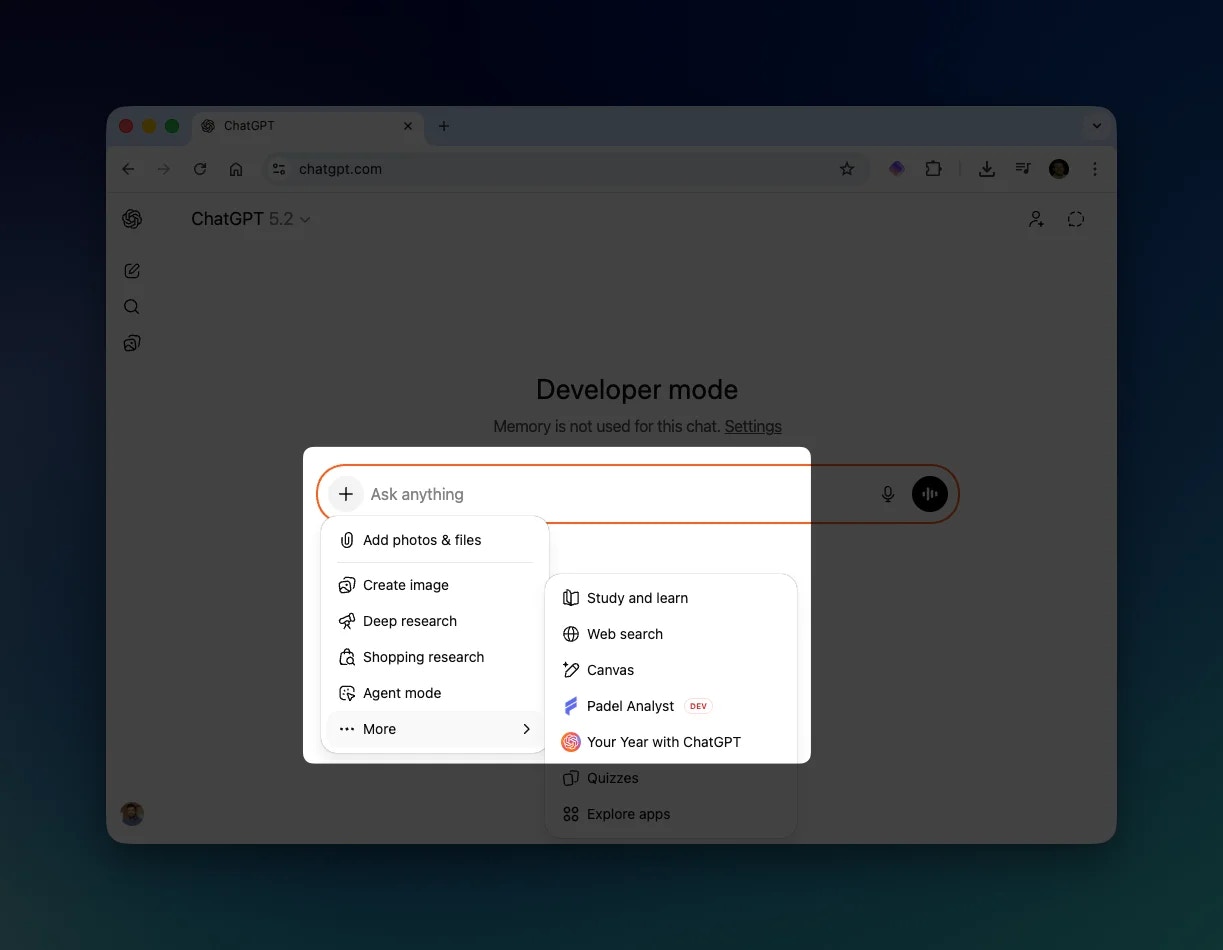Open Chrome three-dot menu
This screenshot has width=1223, height=950.
[1095, 169]
